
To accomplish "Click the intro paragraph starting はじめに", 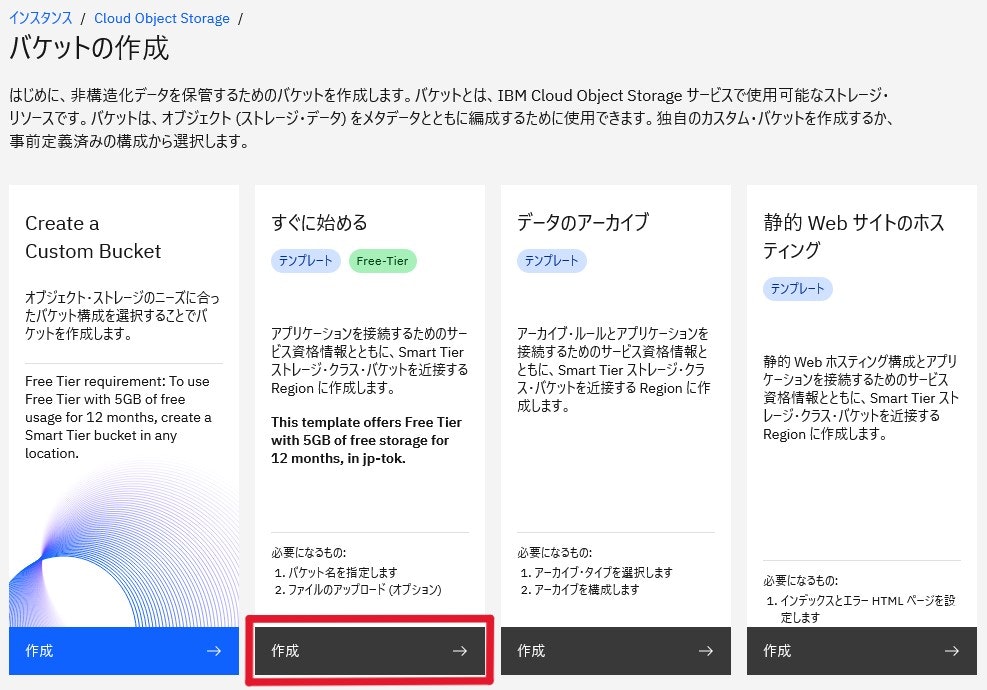I will (x=451, y=118).
